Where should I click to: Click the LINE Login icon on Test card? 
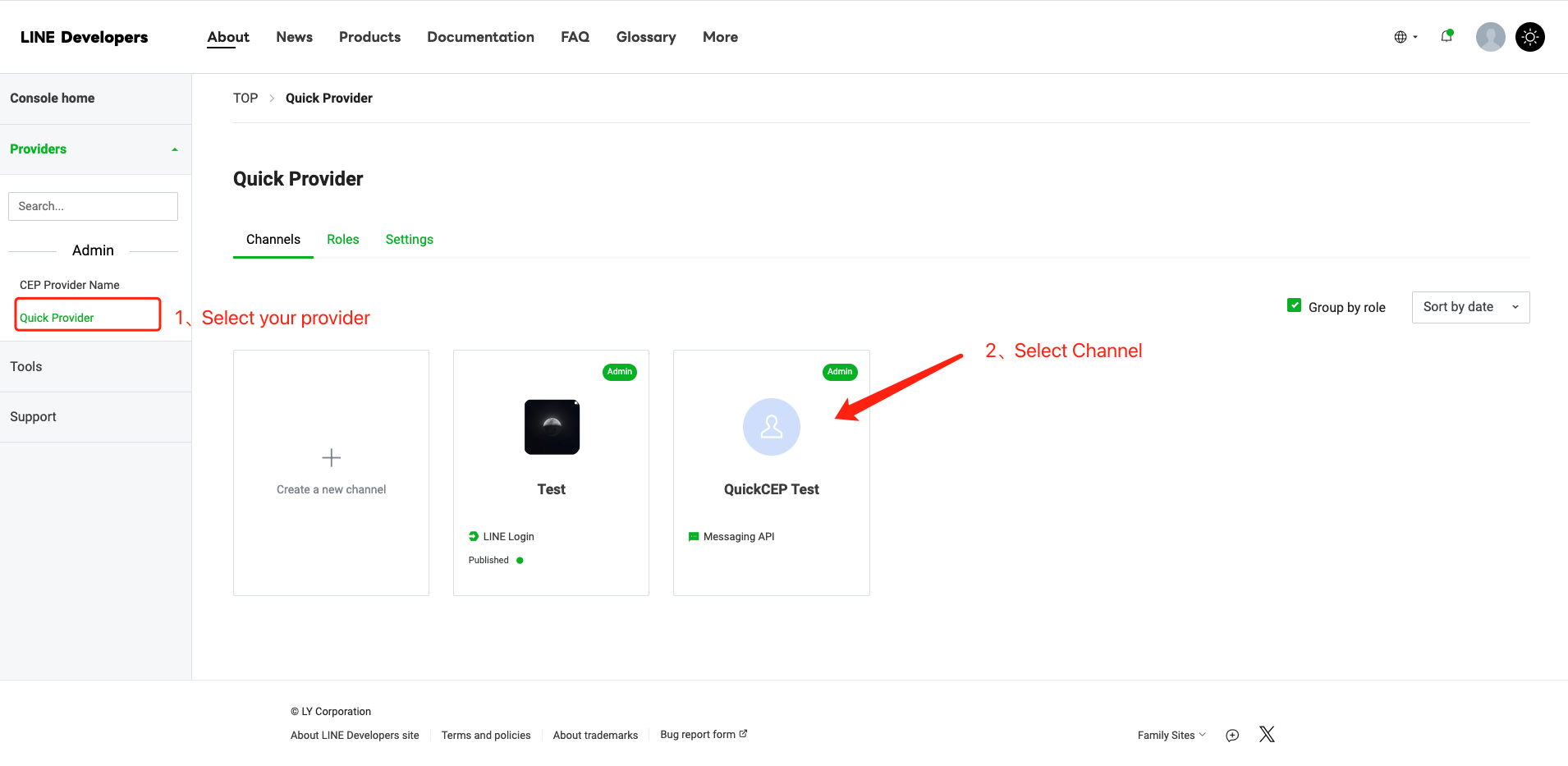coord(474,536)
